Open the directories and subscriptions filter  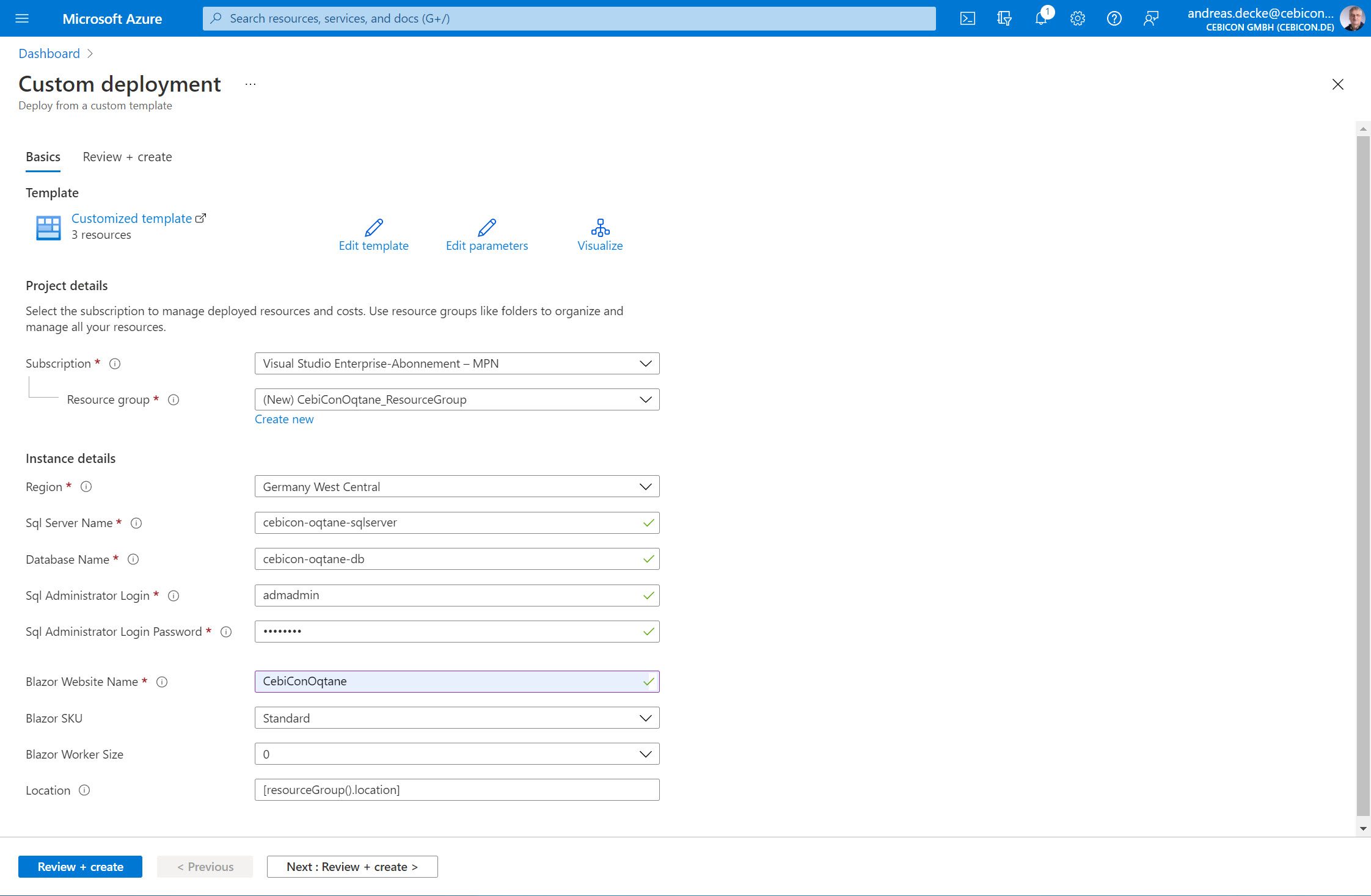pyautogui.click(x=1004, y=18)
